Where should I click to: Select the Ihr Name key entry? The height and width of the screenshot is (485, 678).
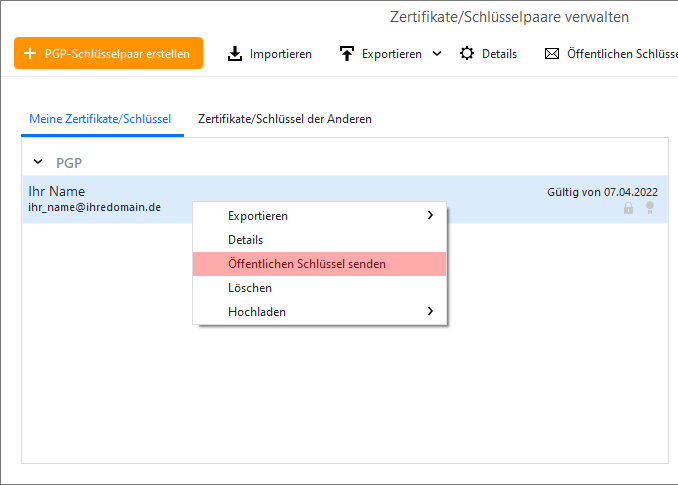pyautogui.click(x=345, y=199)
